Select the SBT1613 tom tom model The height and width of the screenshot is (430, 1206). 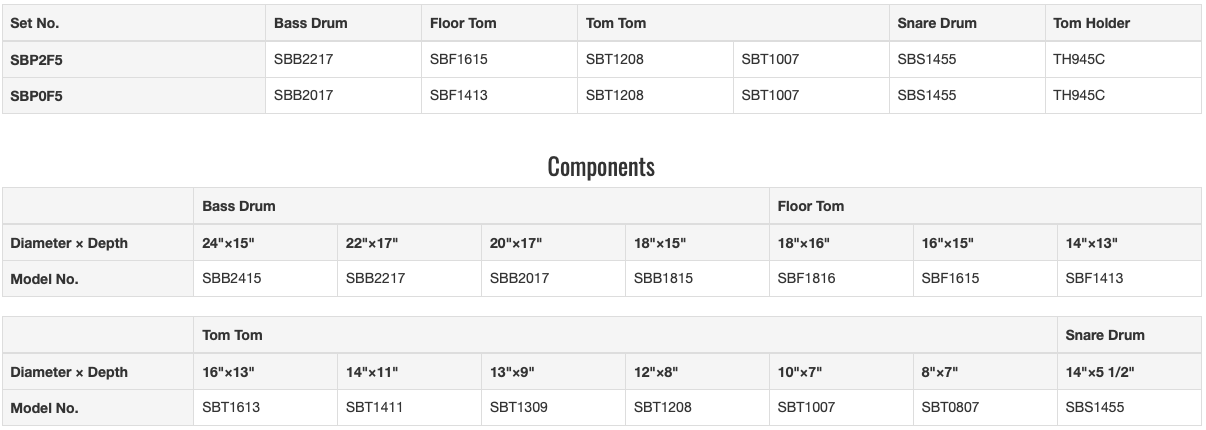tap(266, 408)
